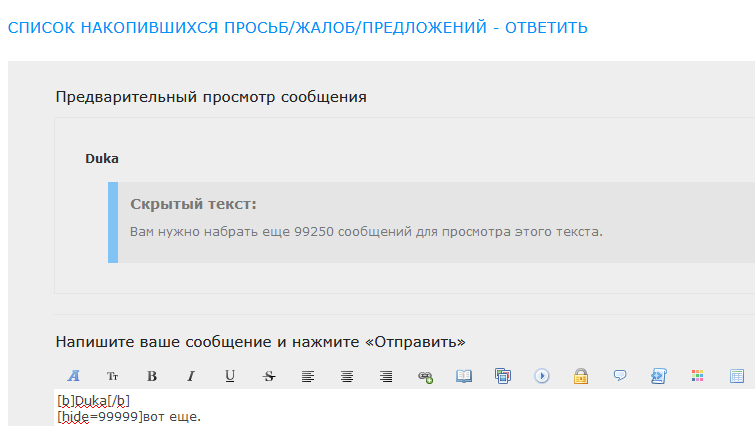Insert code with the script icon

[659, 376]
